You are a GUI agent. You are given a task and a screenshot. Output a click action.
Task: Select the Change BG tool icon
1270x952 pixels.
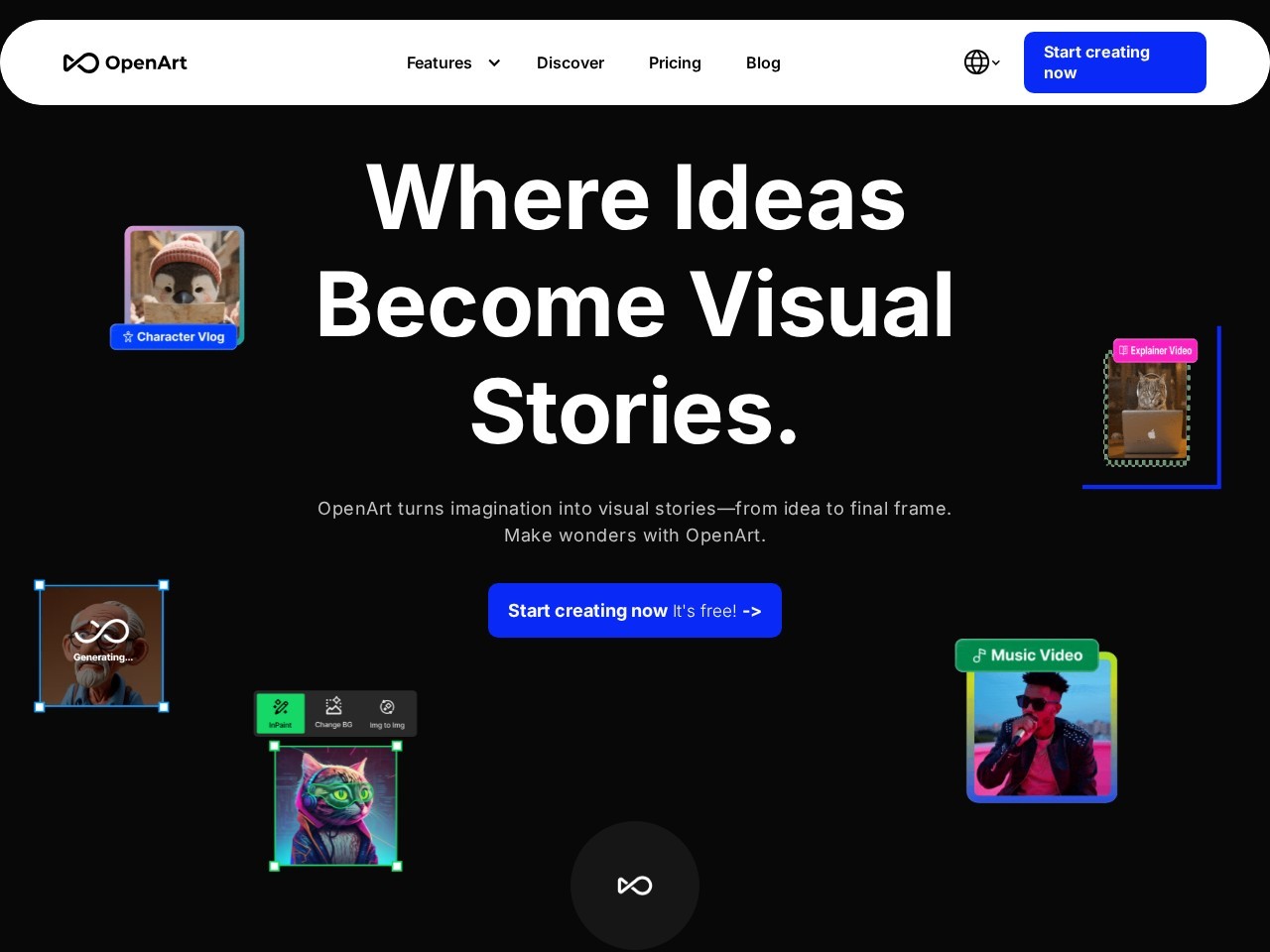click(333, 712)
